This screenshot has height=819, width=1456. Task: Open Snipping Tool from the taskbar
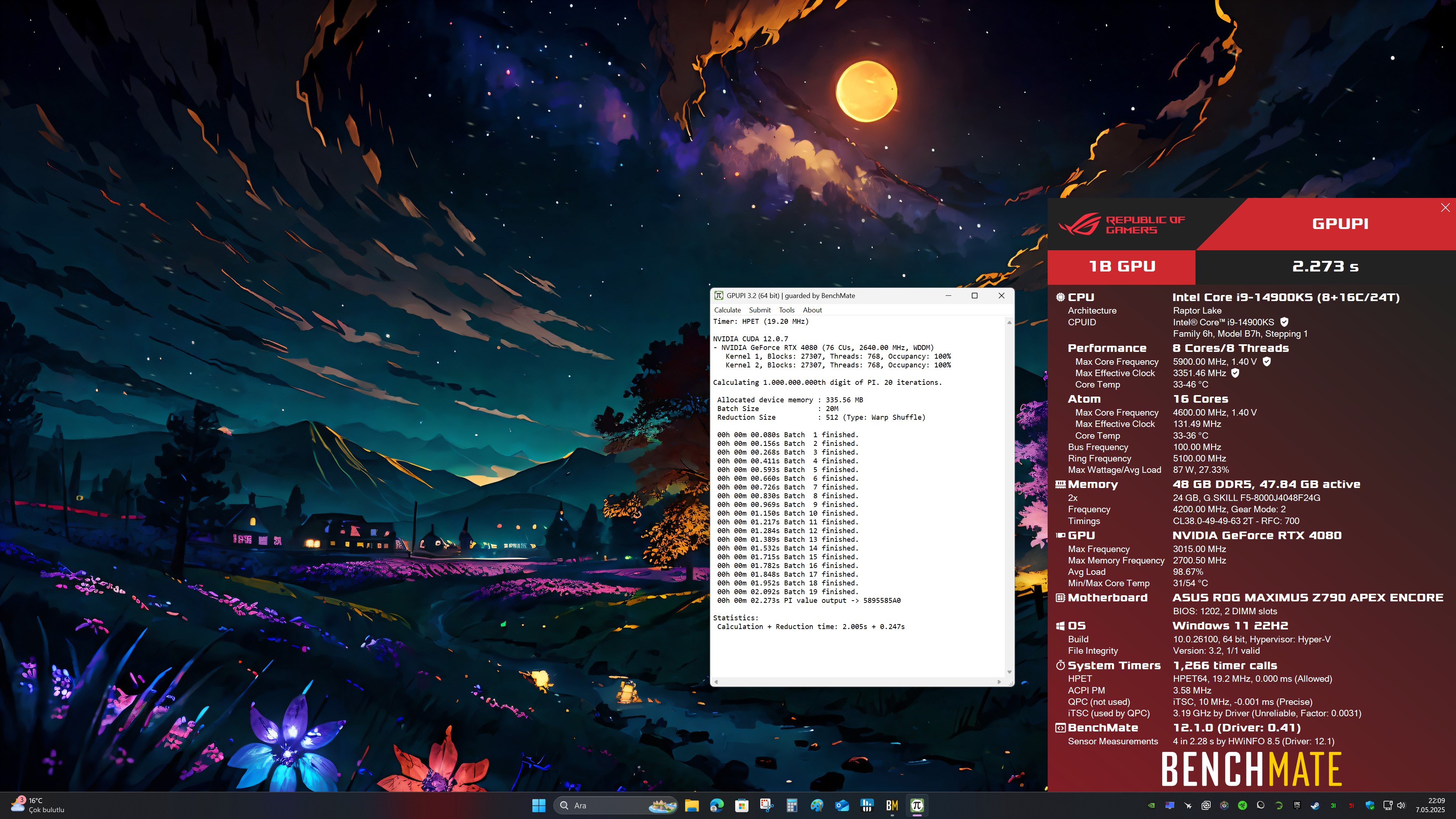pos(766,805)
